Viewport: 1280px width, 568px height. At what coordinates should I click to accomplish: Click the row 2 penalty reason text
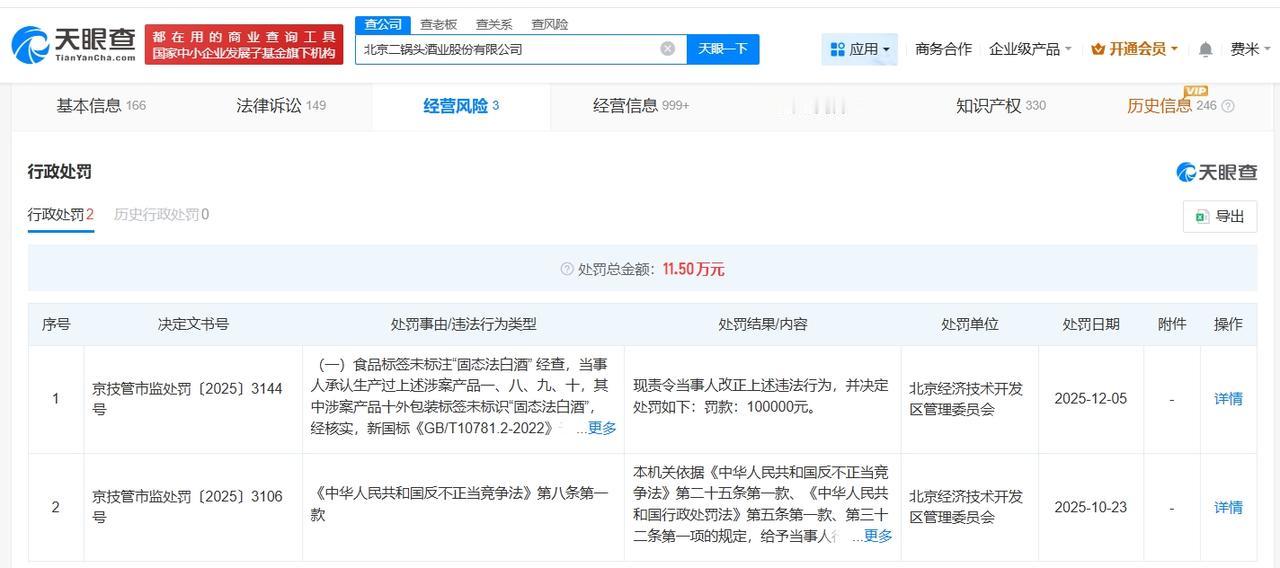pos(461,504)
